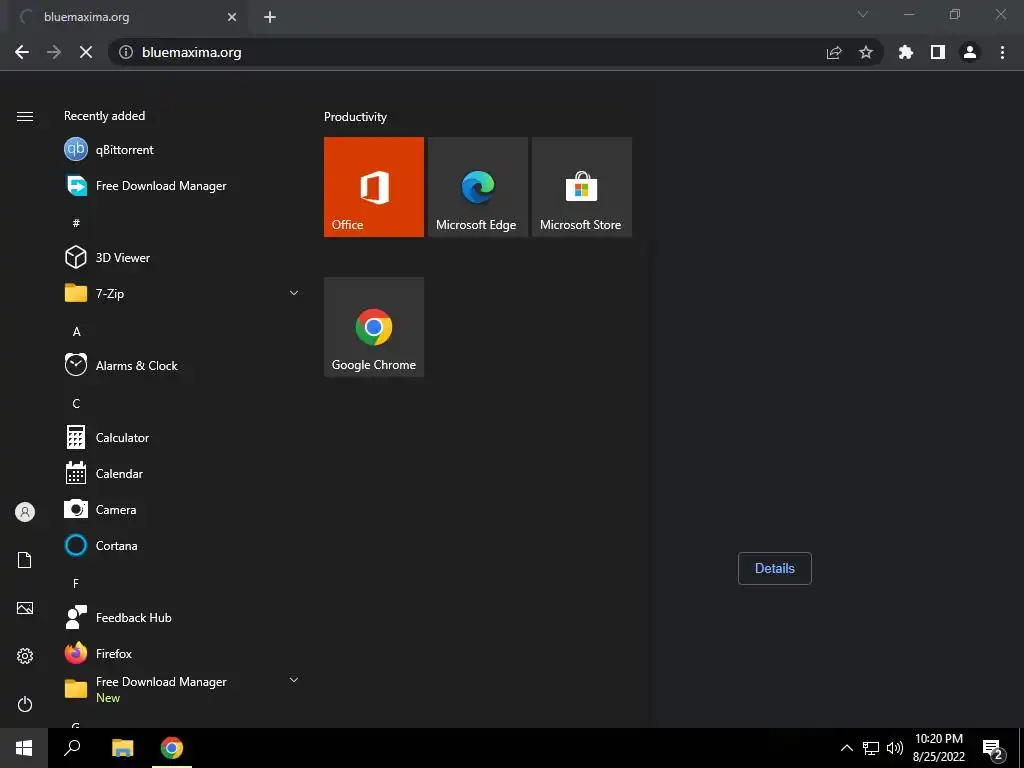Viewport: 1024px width, 768px height.
Task: View site information icon
Action: click(x=126, y=52)
